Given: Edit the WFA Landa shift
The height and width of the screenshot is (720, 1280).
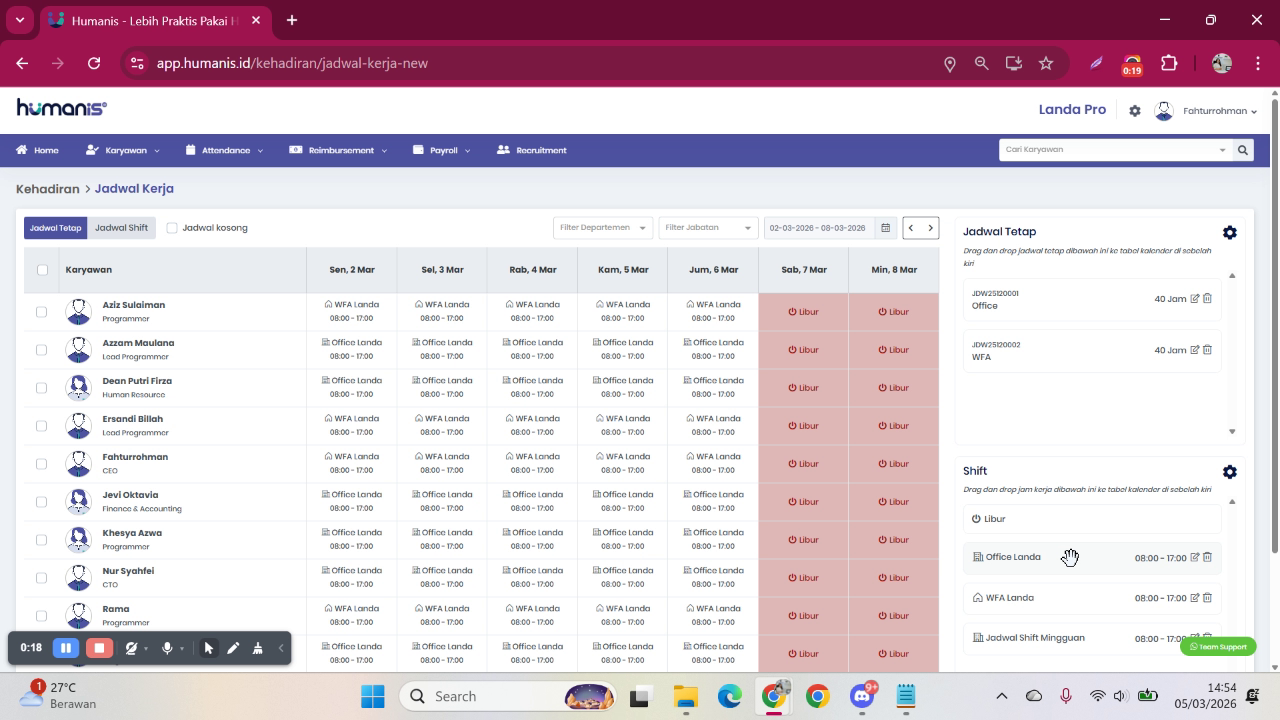Looking at the screenshot, I should 1195,598.
